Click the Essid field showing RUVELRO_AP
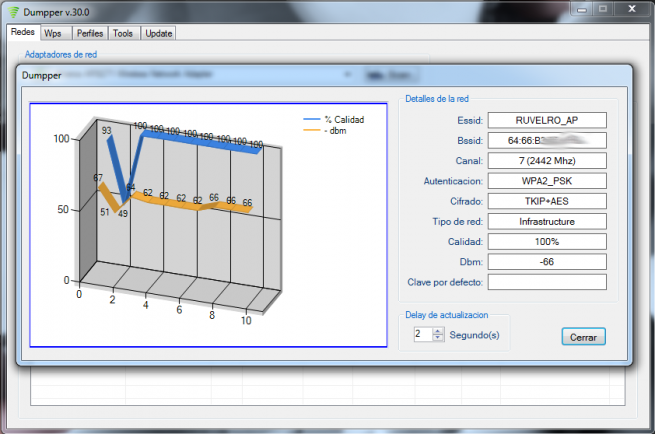 click(x=547, y=120)
